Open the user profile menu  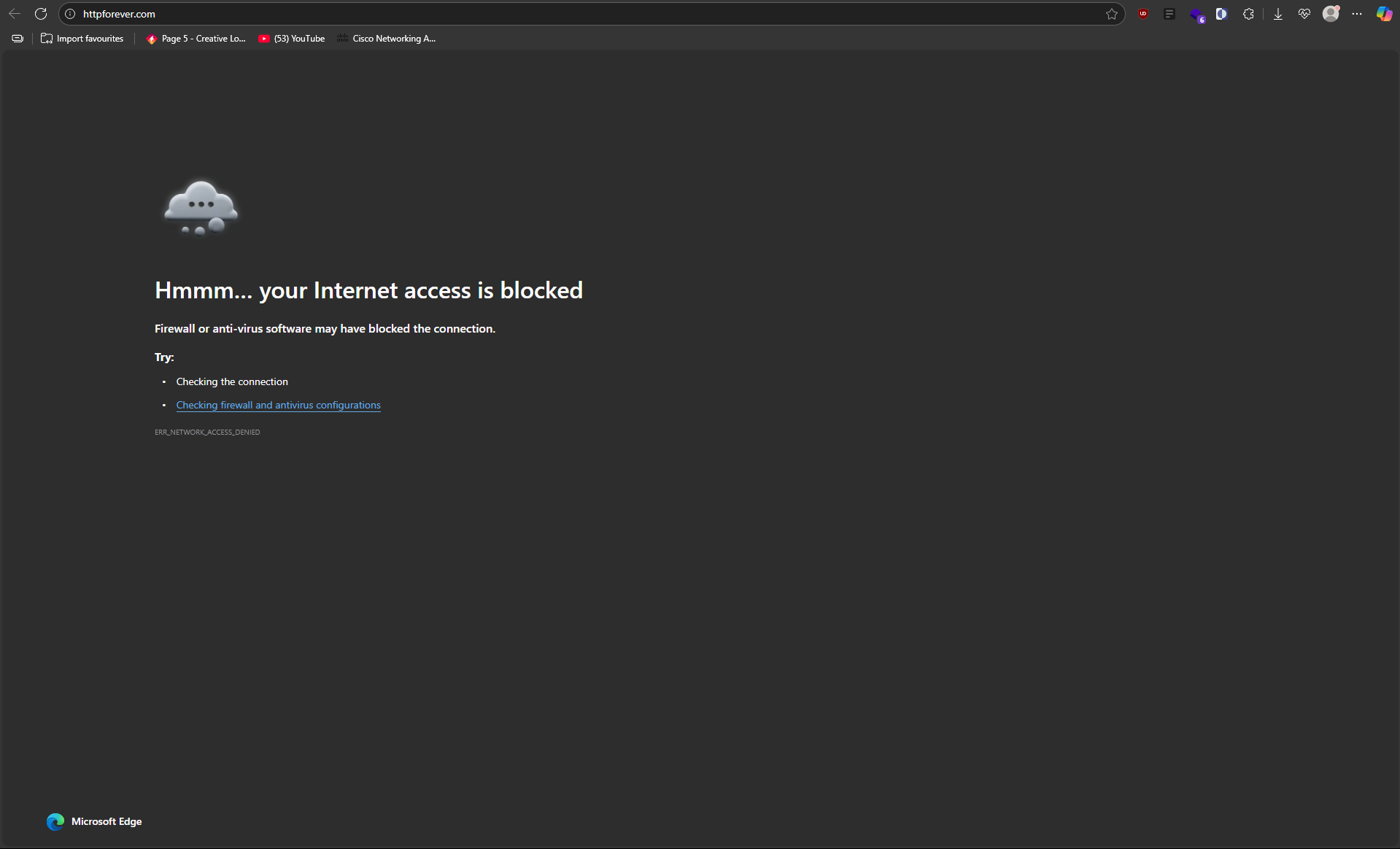point(1331,14)
